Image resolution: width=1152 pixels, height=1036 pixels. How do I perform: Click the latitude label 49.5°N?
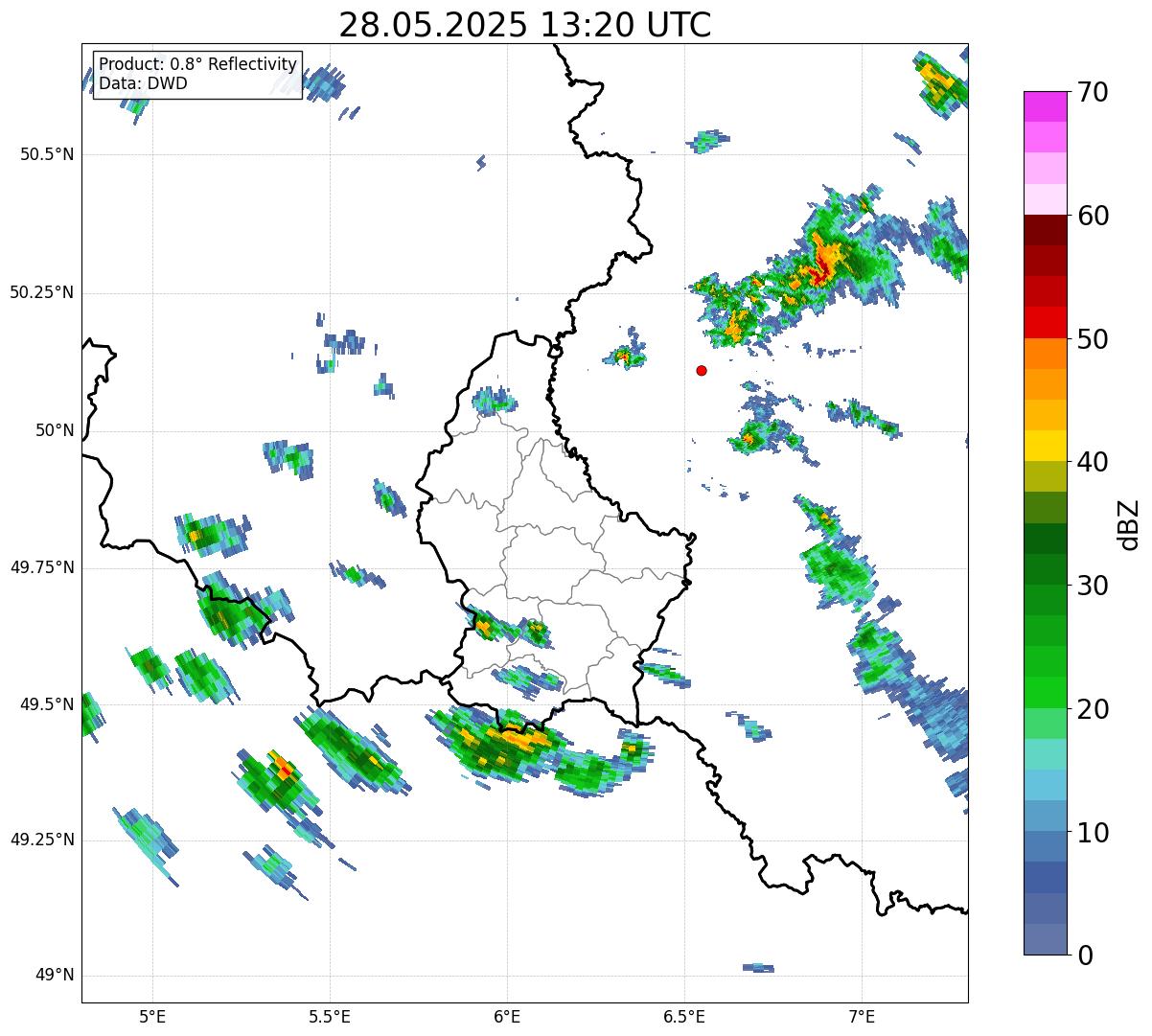tap(47, 704)
